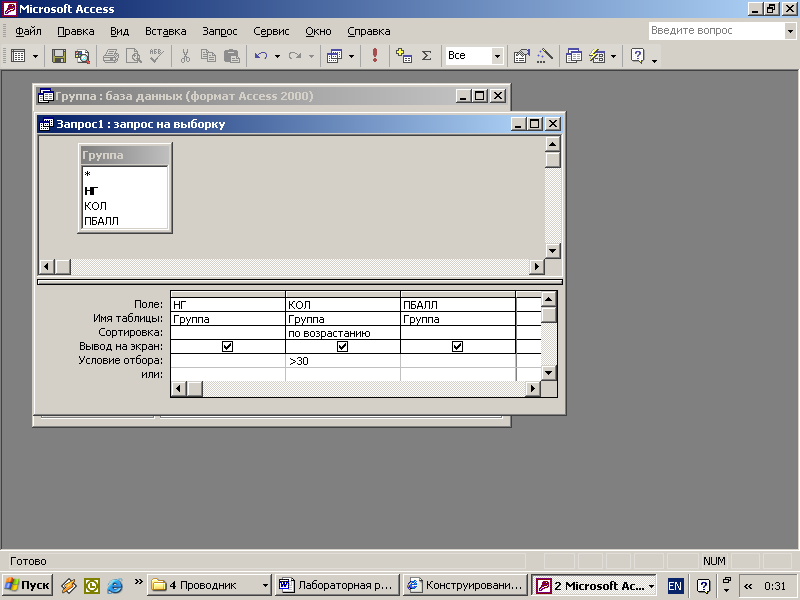
Task: Expand the Query Type dropdown arrow
Action: 351,56
